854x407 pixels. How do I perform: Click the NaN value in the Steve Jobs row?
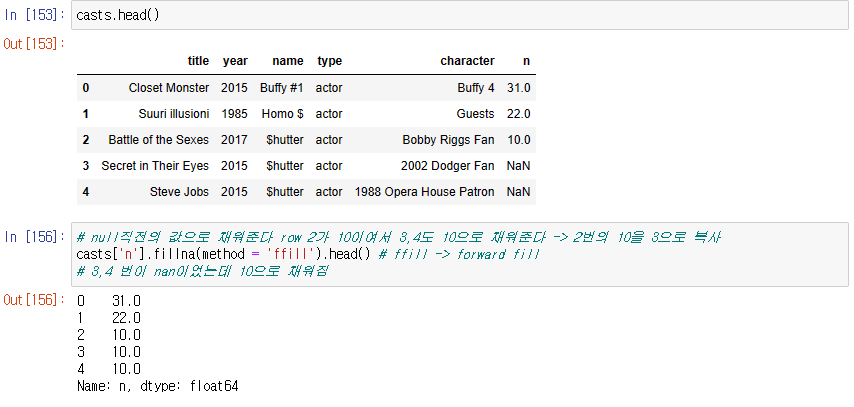click(x=518, y=192)
